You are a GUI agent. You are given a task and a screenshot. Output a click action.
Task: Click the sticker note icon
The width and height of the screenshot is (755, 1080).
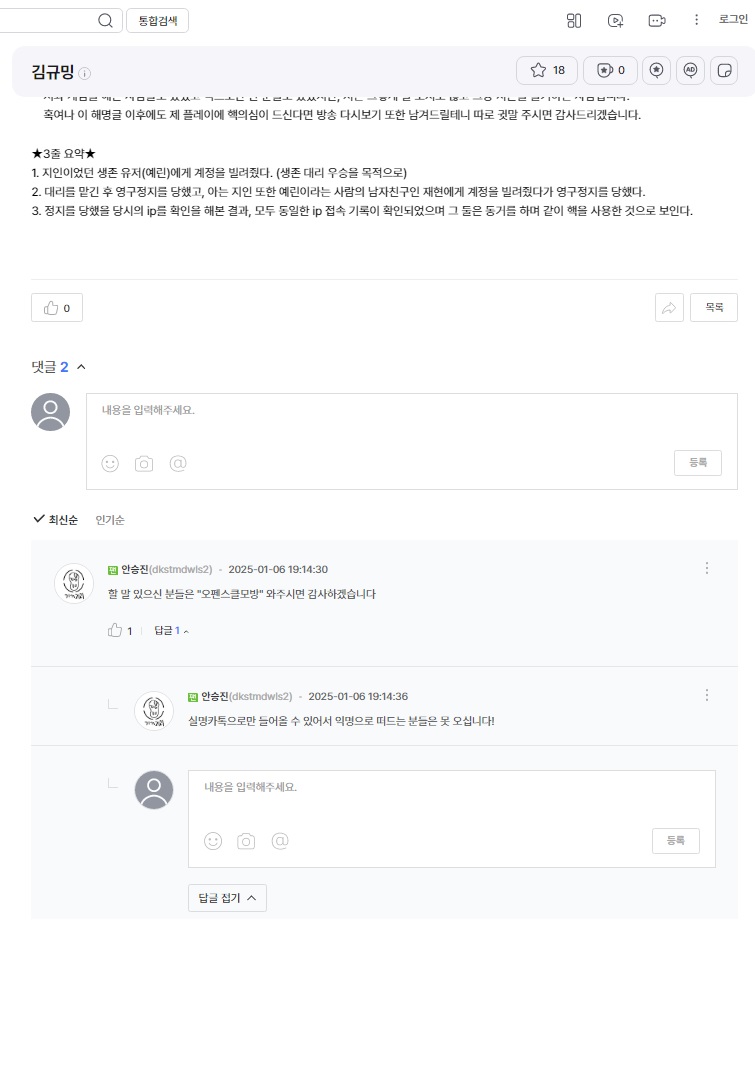pos(725,70)
